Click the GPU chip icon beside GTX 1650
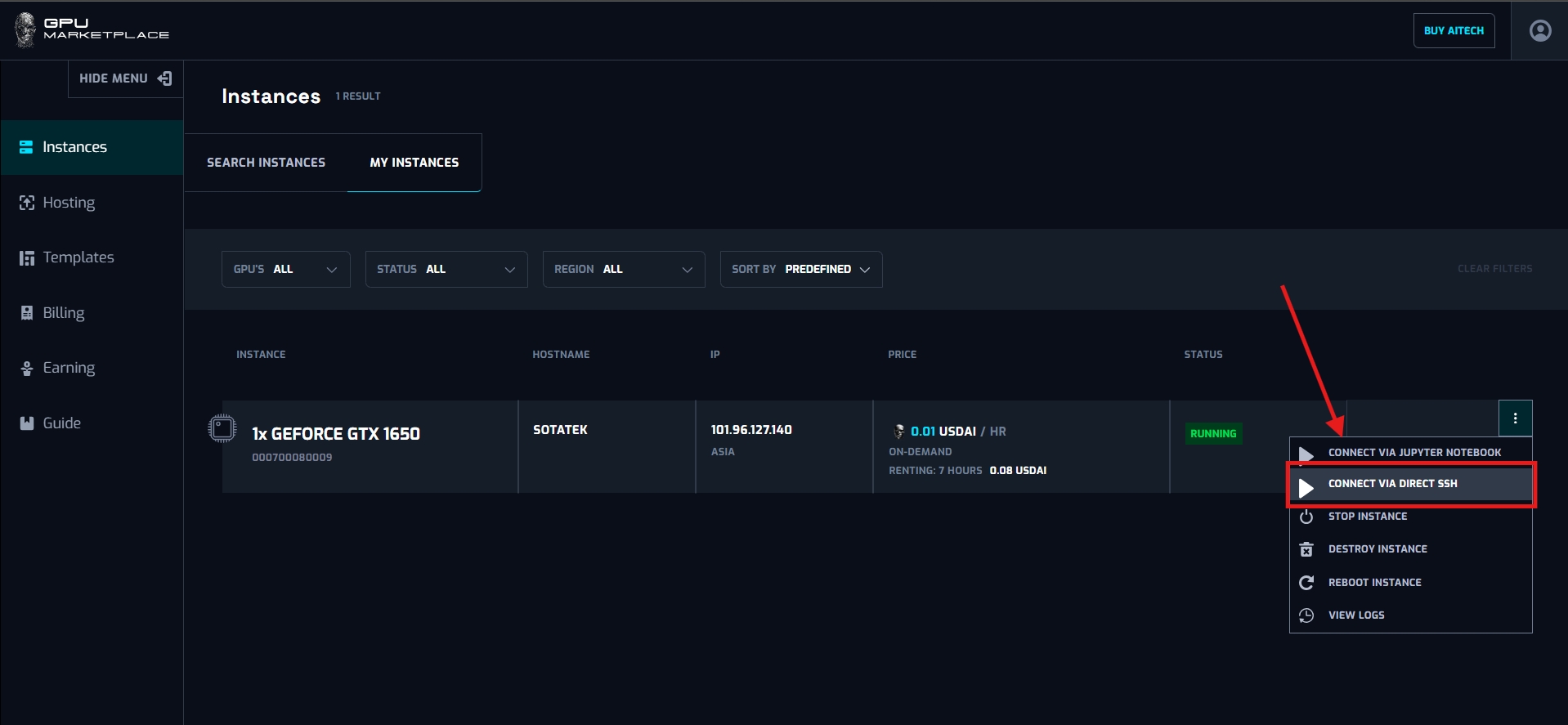 tap(222, 428)
